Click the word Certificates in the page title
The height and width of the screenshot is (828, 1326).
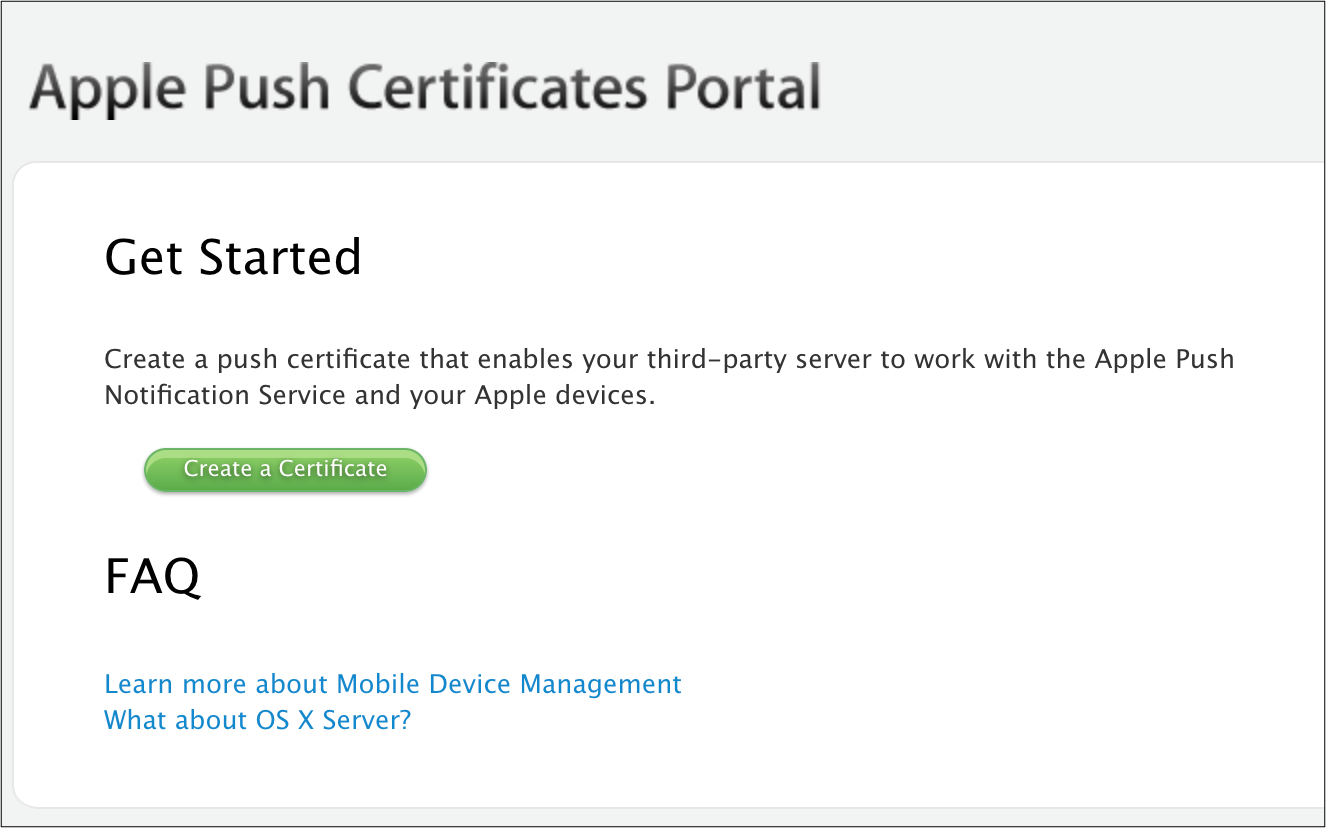click(498, 88)
